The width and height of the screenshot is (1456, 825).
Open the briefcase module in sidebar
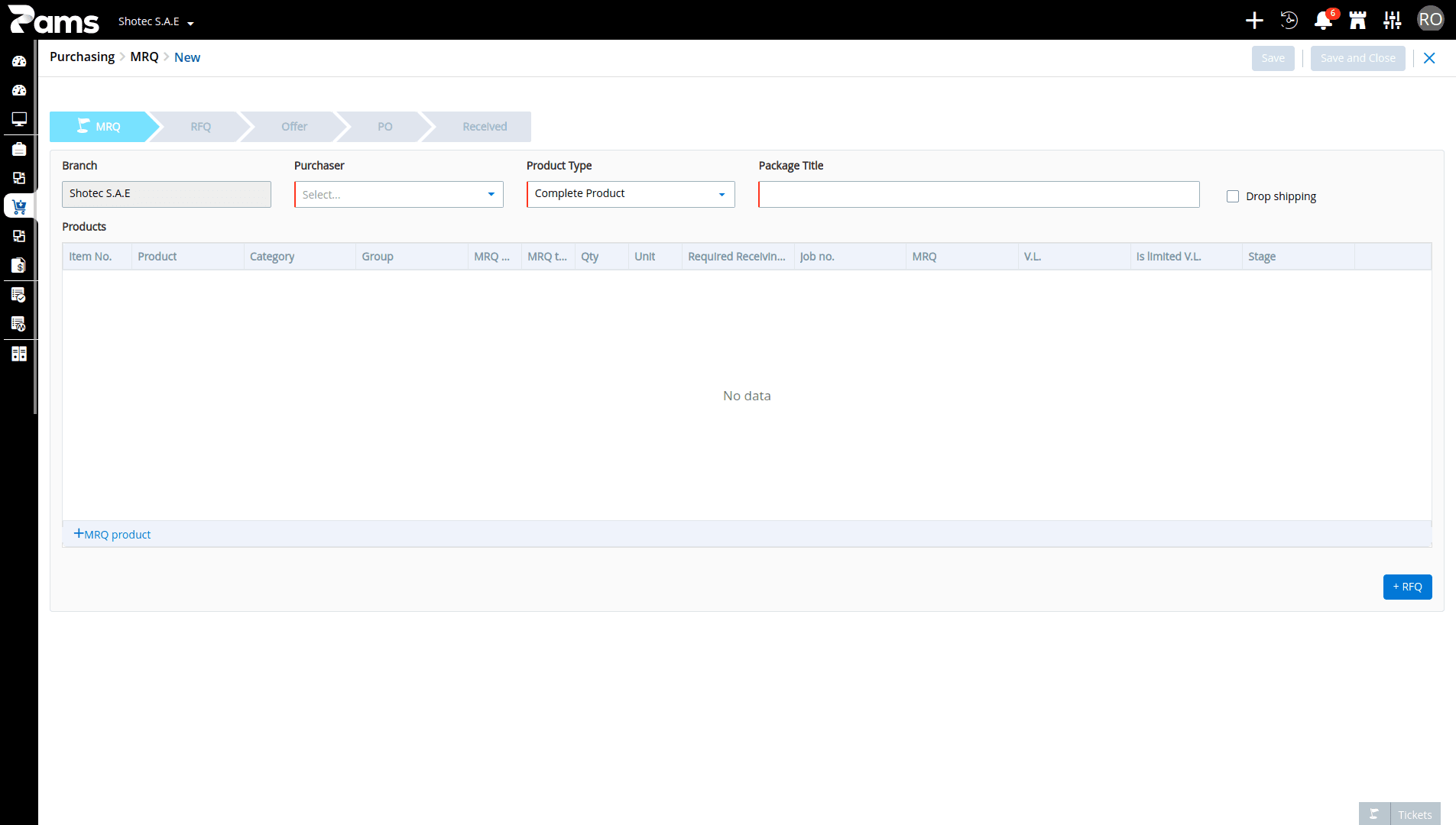(x=19, y=149)
